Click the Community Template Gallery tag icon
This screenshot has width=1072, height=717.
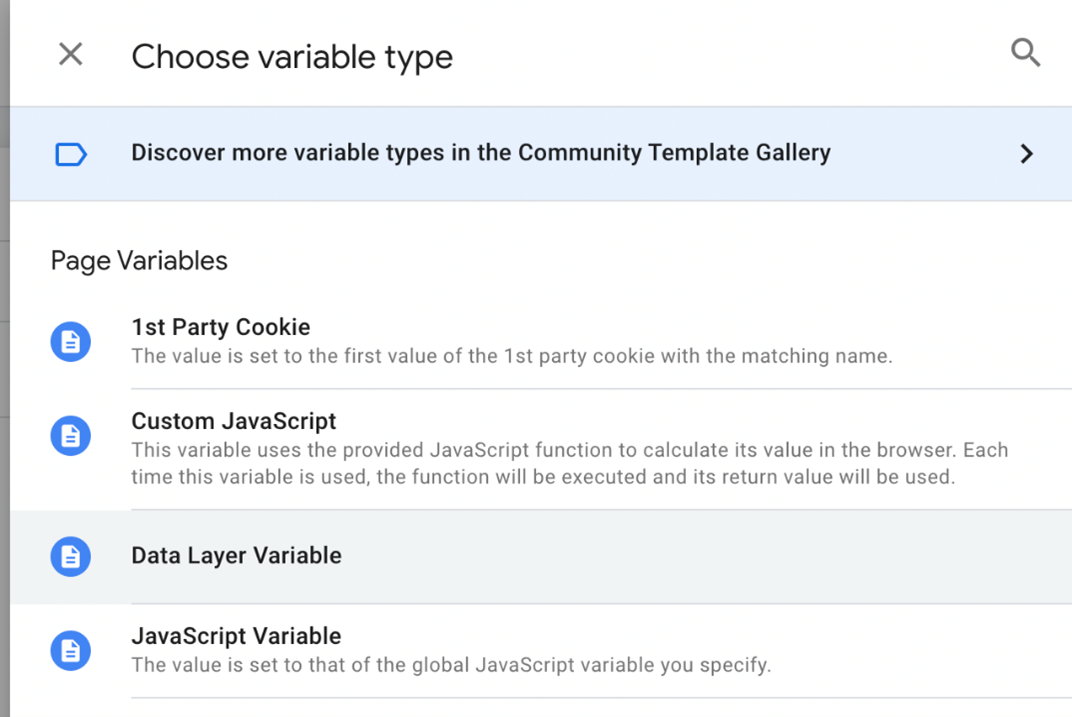71,154
